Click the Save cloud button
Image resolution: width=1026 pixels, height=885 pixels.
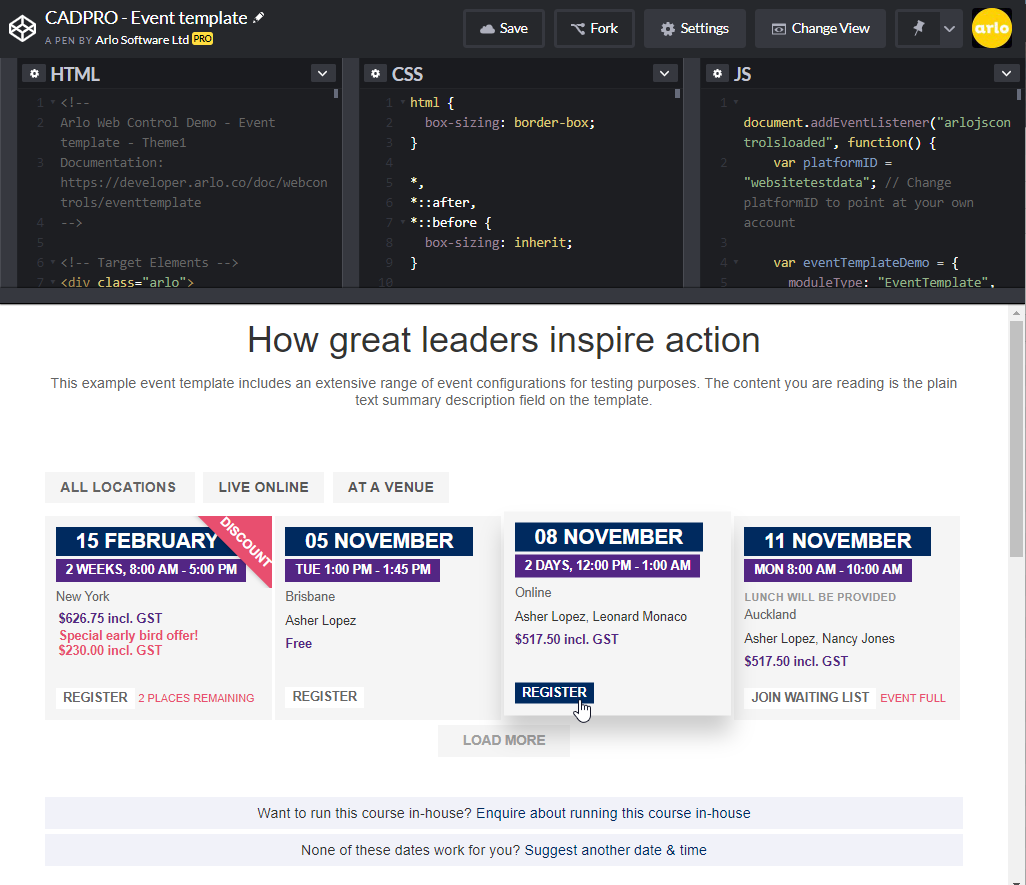503,28
